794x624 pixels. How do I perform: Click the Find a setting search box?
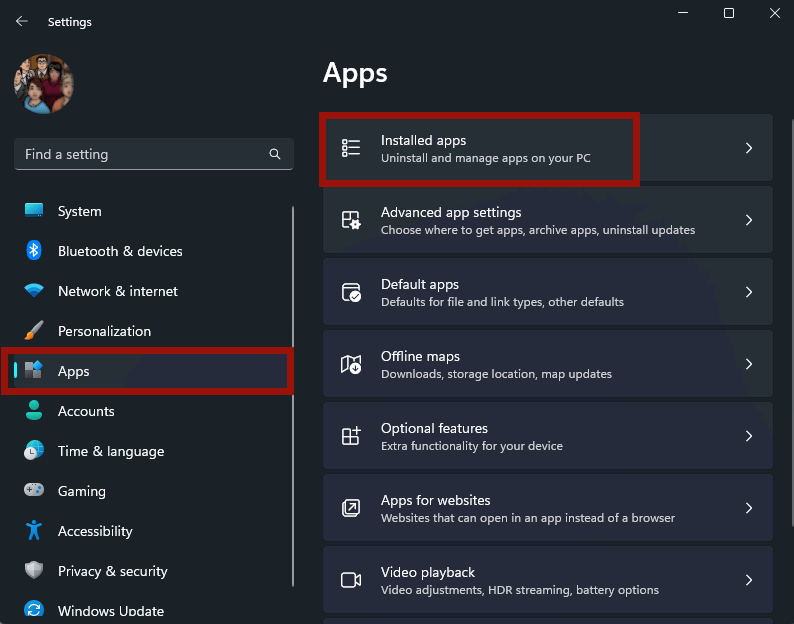point(154,154)
